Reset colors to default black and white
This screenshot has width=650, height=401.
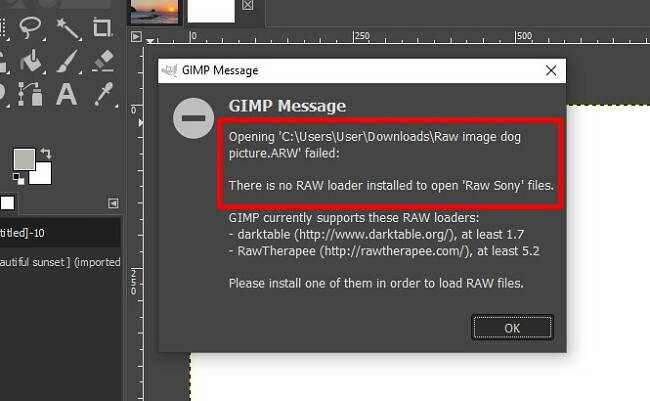18,179
